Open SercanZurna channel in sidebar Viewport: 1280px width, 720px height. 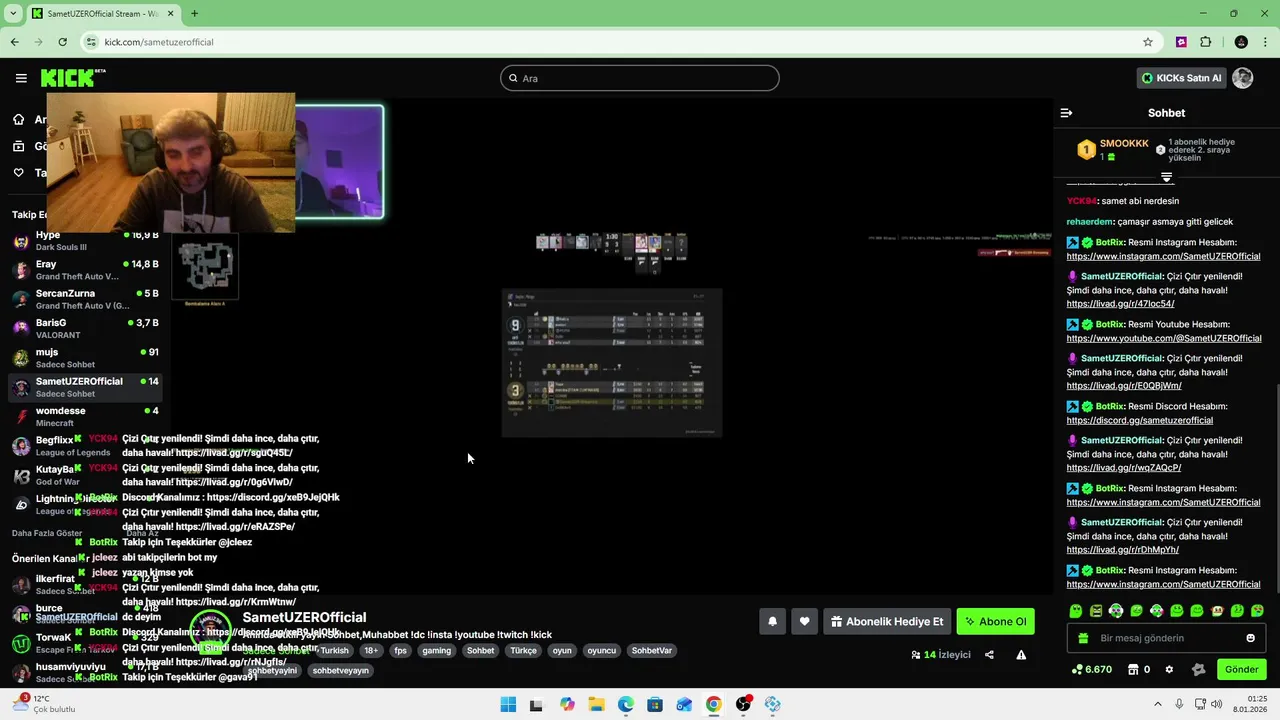(85, 299)
